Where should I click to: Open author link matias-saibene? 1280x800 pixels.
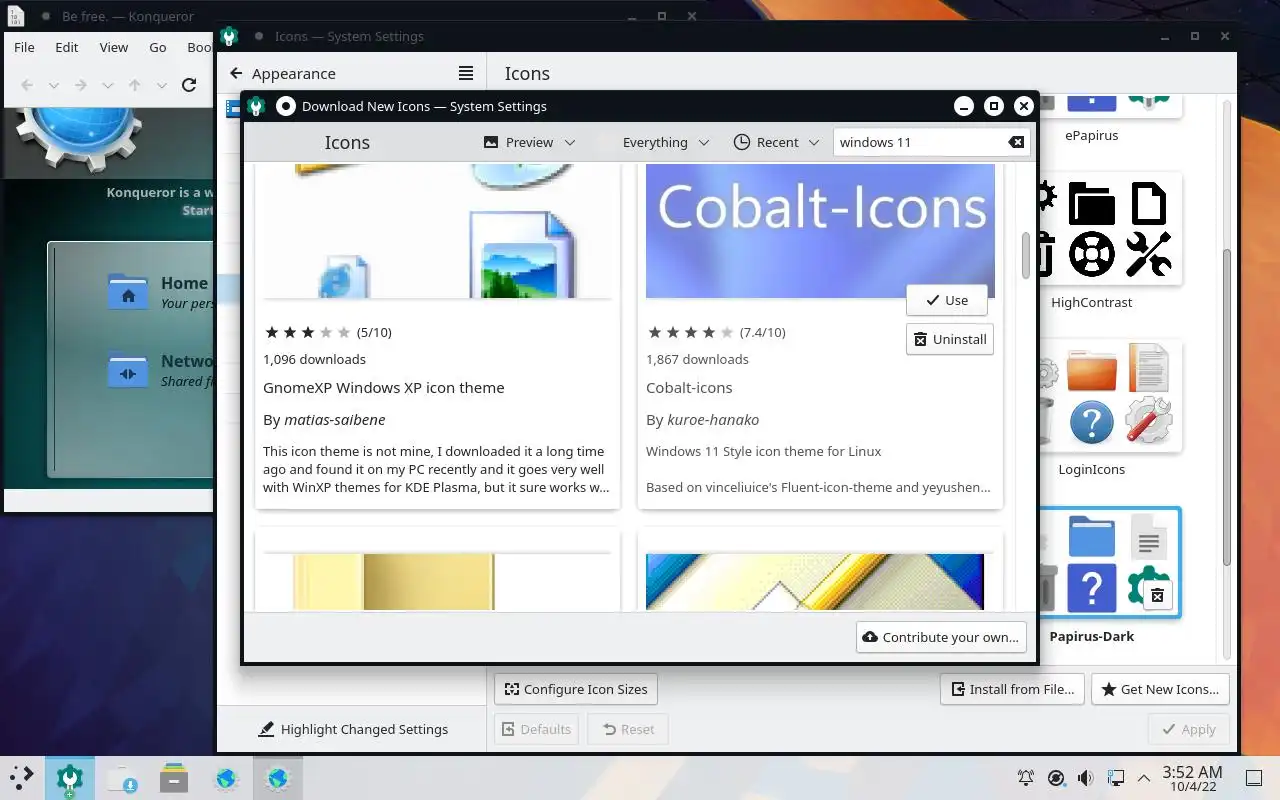pos(335,420)
